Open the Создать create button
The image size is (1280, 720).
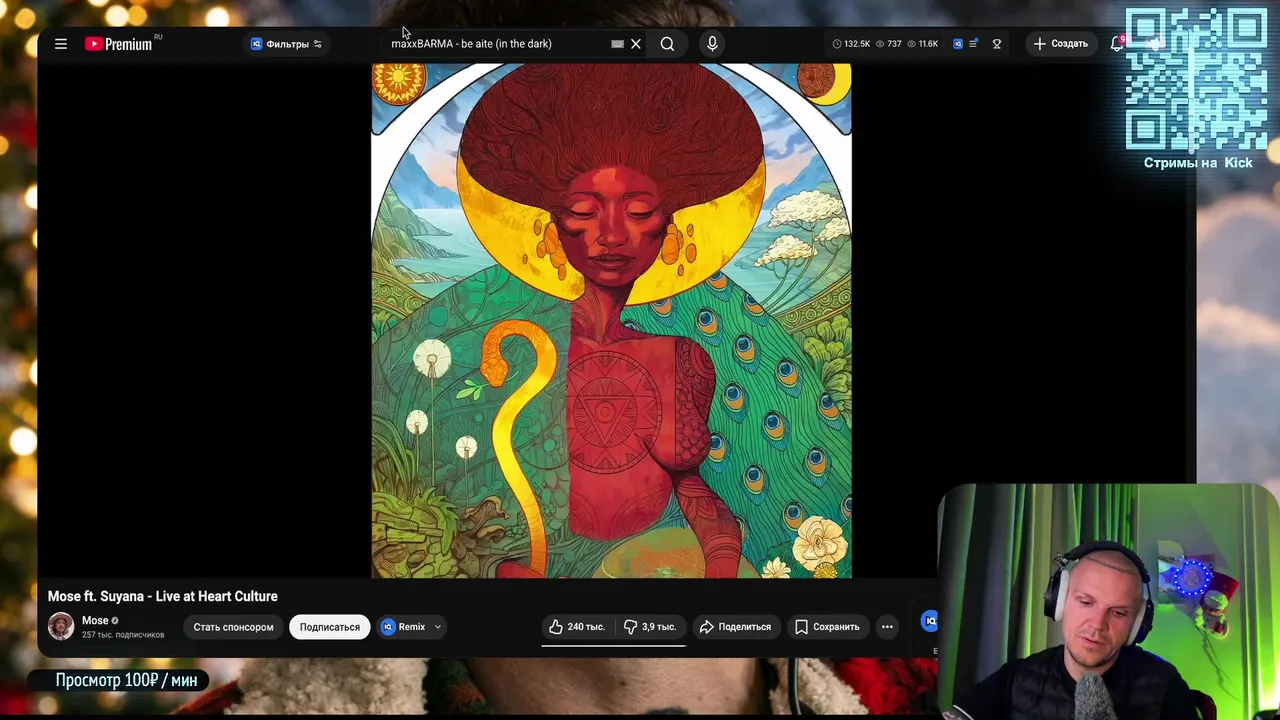[x=1061, y=44]
